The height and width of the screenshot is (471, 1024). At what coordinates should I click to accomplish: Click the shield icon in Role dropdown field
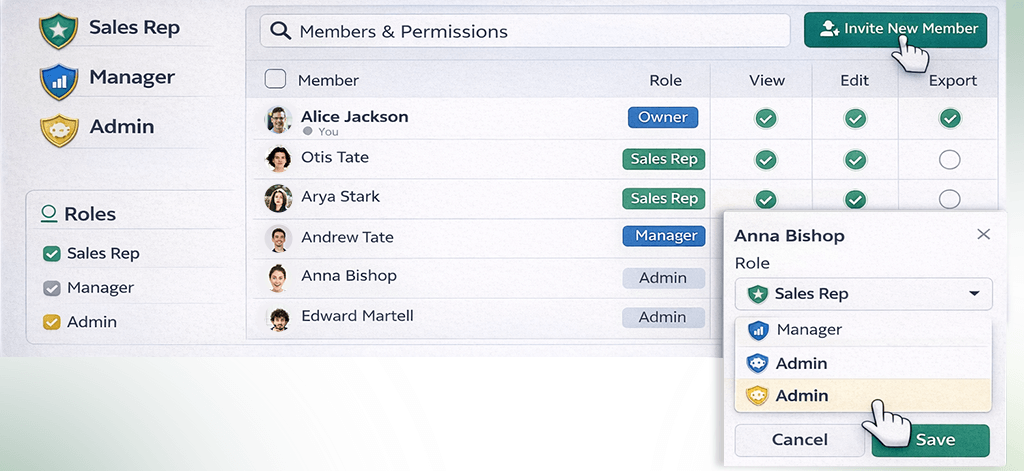click(758, 294)
